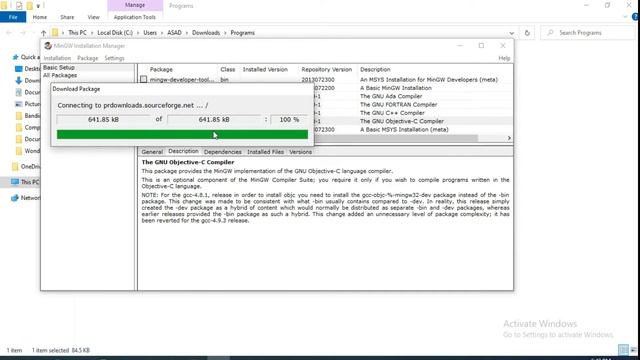The width and height of the screenshot is (640, 360).
Task: Click the Explorer up-one-level arrow
Action: [43, 33]
